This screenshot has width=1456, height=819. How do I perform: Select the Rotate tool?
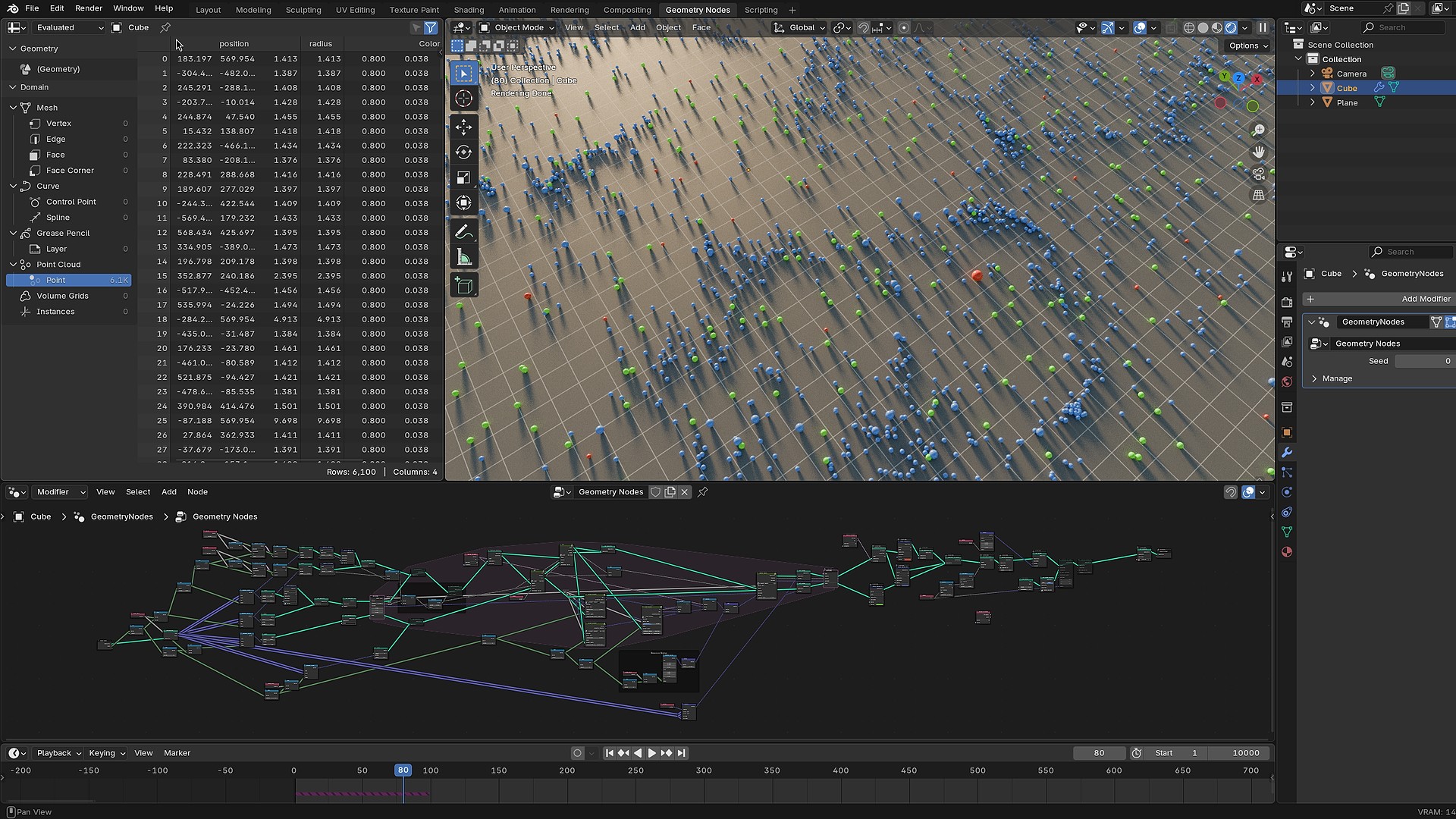click(x=463, y=152)
